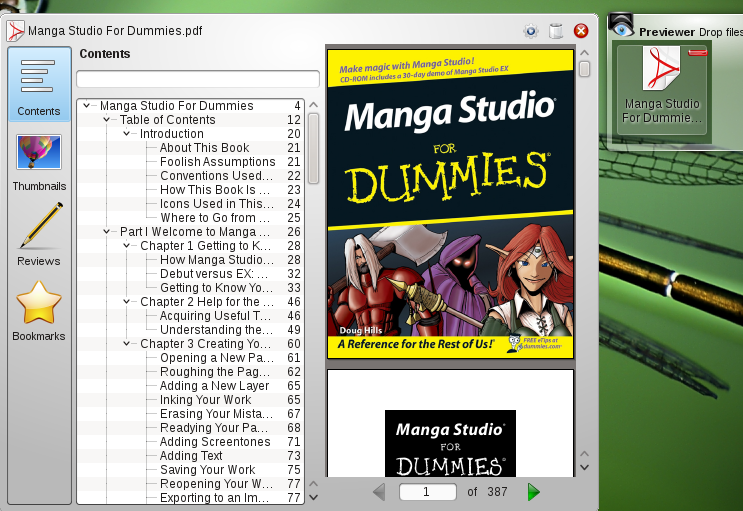
Task: Switch to the Thumbnails panel
Action: 39,163
